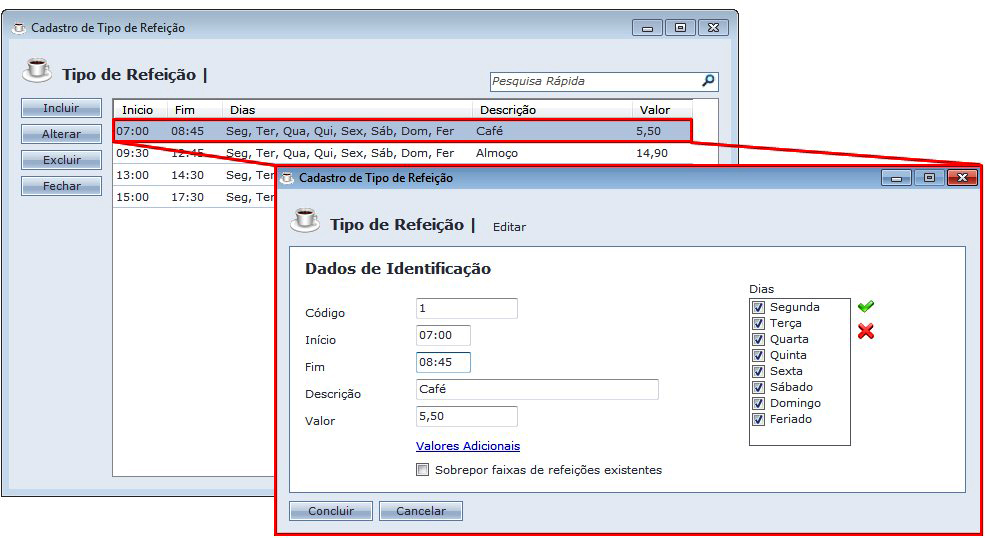
Task: Click the Incluir button
Action: pyautogui.click(x=61, y=108)
